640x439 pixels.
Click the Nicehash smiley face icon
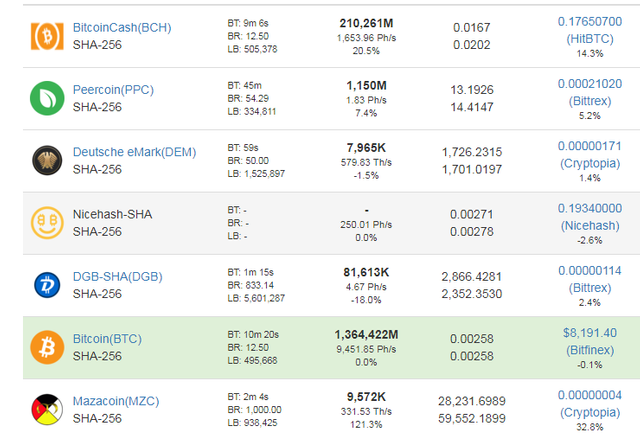coord(47,223)
